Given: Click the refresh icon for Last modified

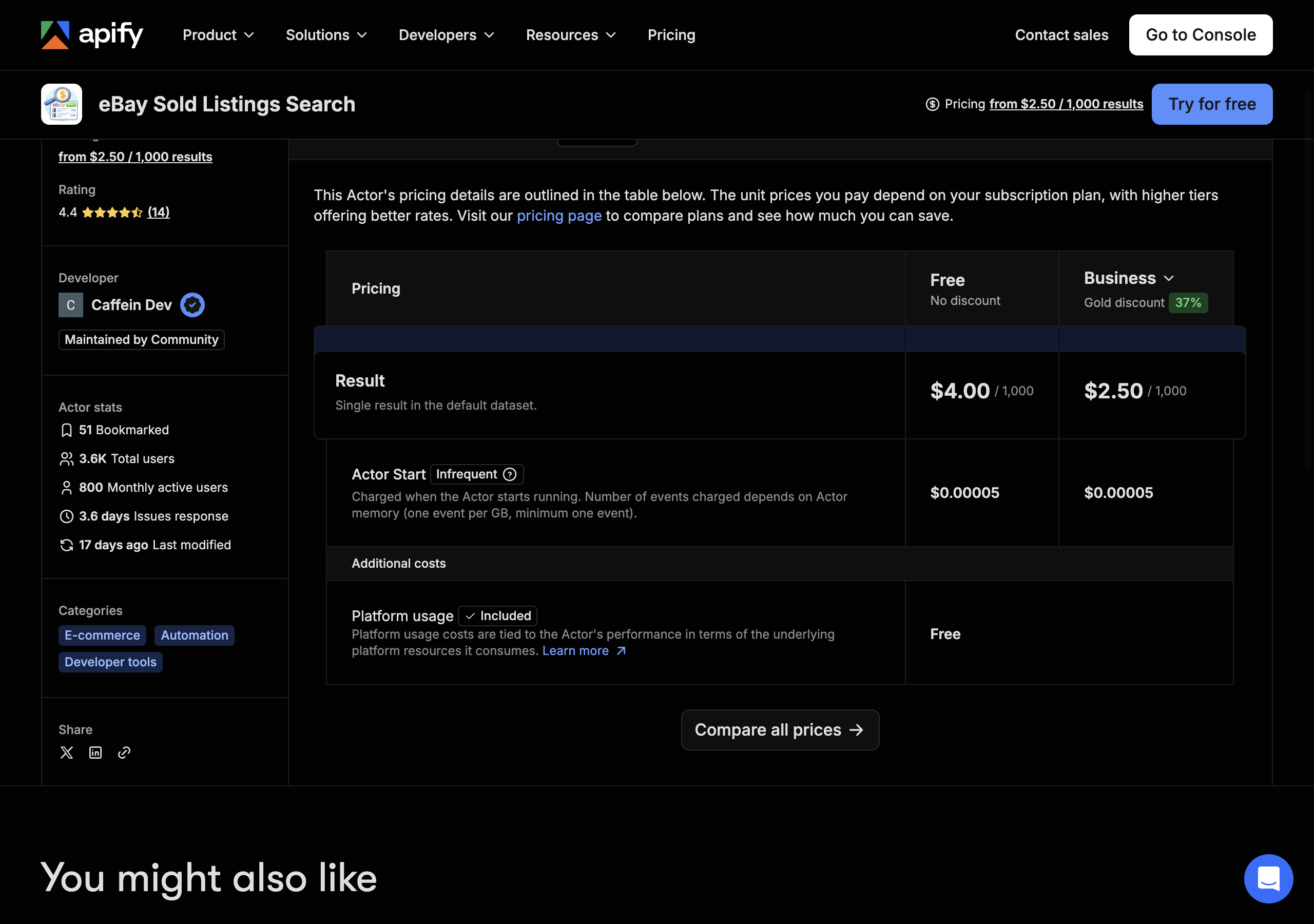Looking at the screenshot, I should coord(66,545).
